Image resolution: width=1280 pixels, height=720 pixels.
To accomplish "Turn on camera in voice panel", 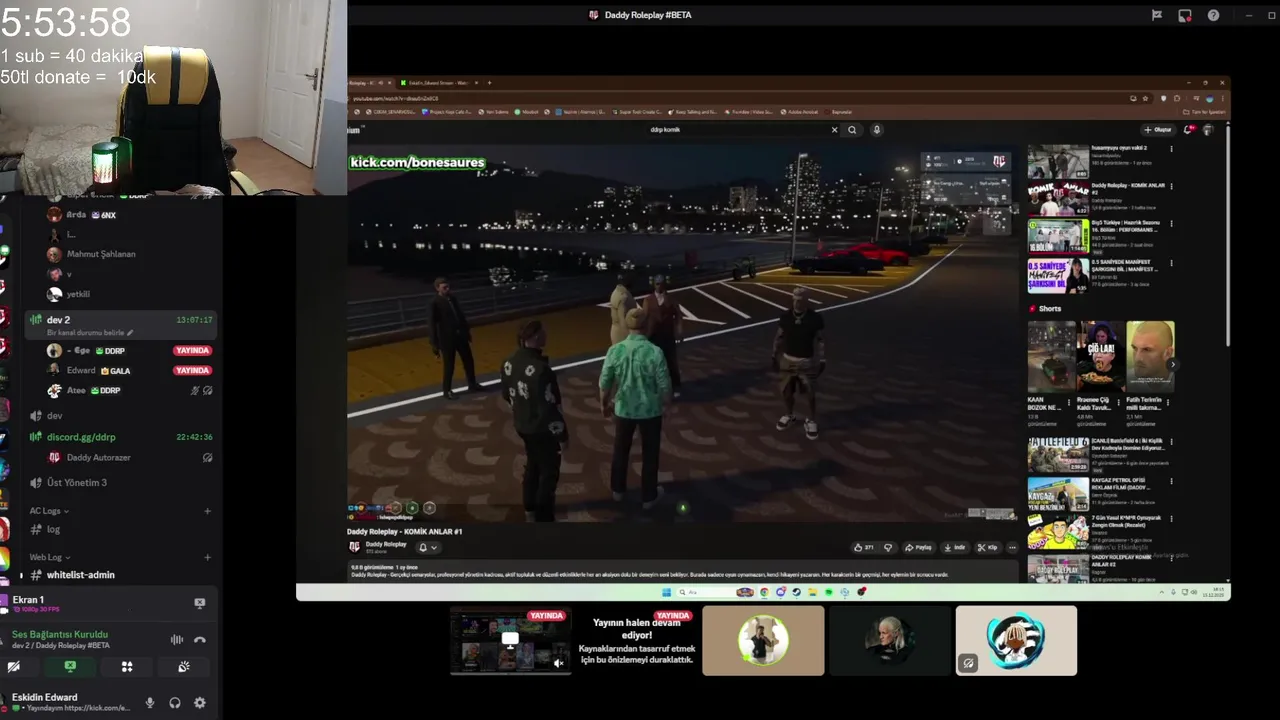I will point(14,666).
